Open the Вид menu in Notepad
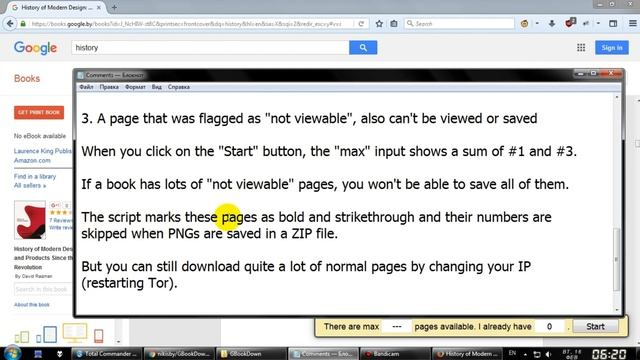Screen dimensions: 640x360 157,87
